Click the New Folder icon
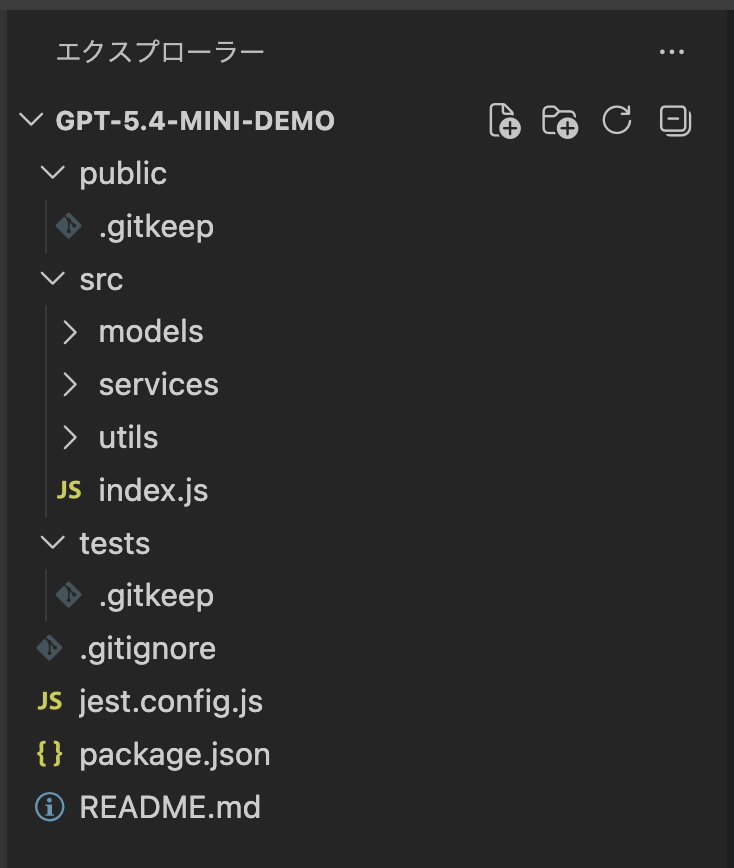This screenshot has width=734, height=868. pos(560,120)
